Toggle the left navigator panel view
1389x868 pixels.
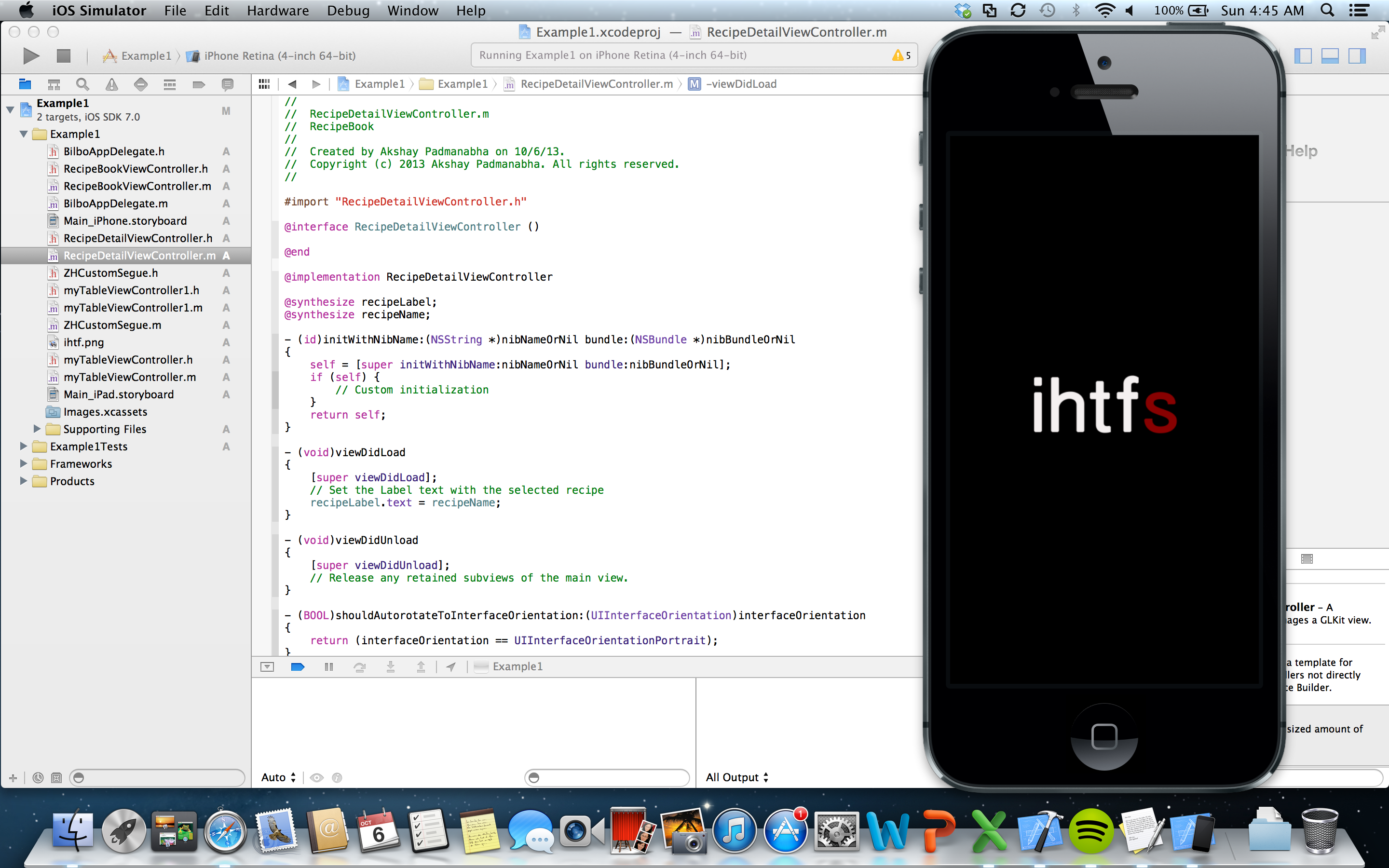pos(1302,55)
